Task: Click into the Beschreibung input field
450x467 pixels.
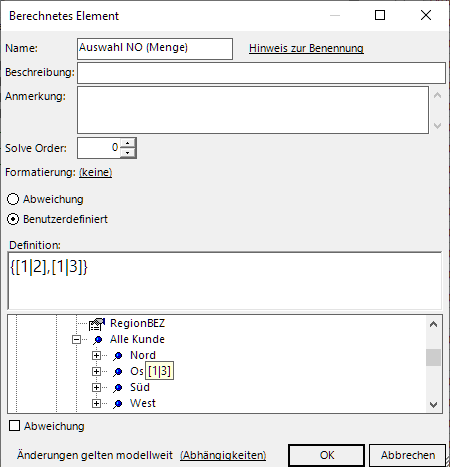Action: click(x=261, y=73)
